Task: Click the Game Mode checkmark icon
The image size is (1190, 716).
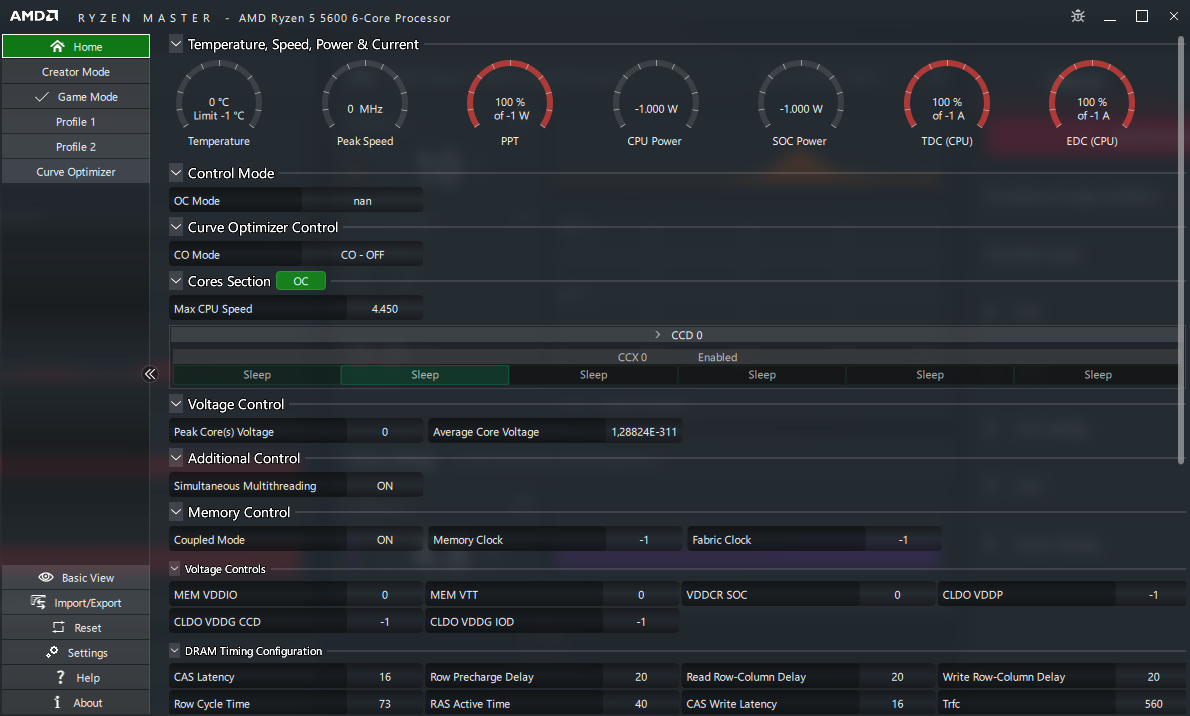Action: [x=42, y=97]
